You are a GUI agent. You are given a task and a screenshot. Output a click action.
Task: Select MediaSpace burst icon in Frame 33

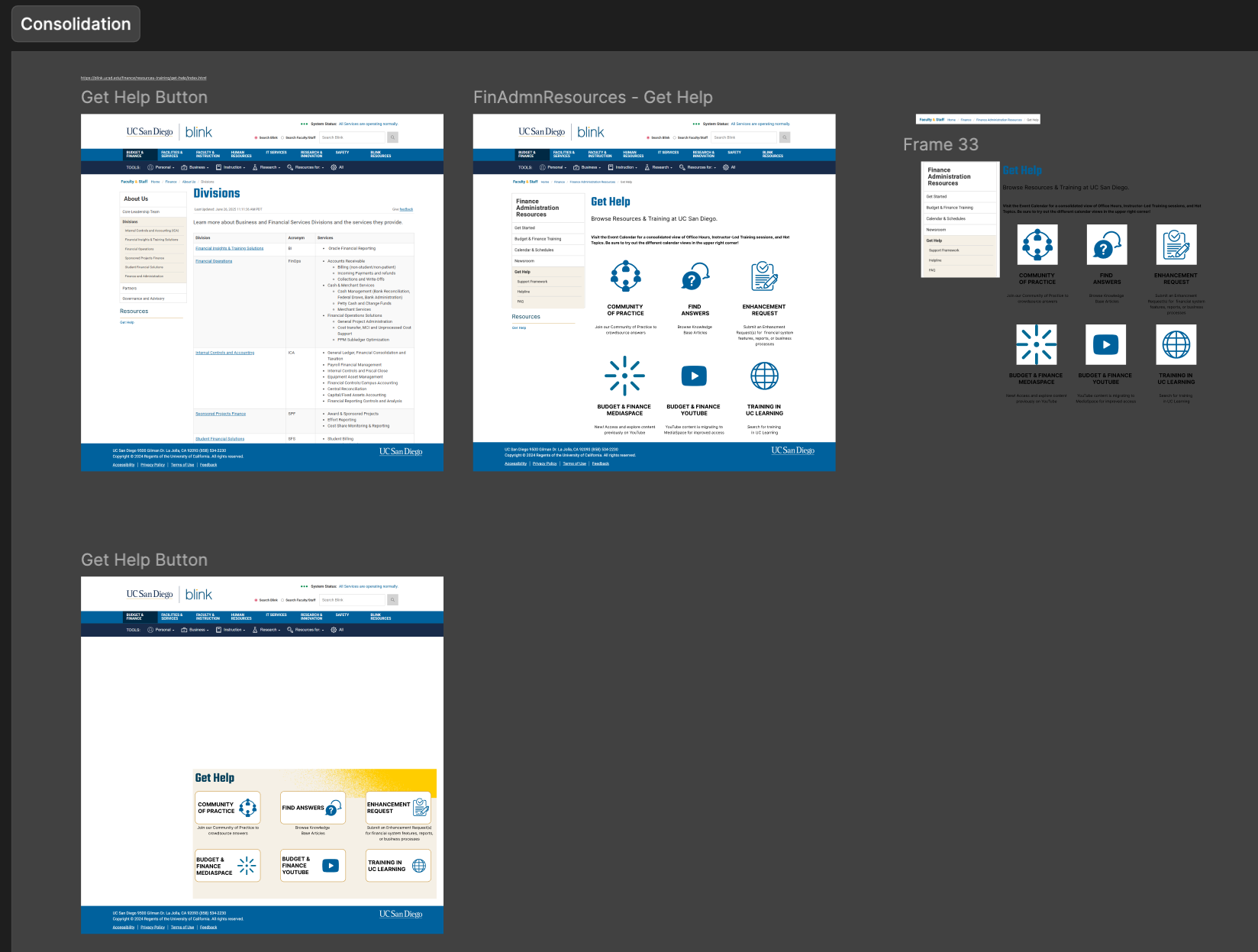1037,344
